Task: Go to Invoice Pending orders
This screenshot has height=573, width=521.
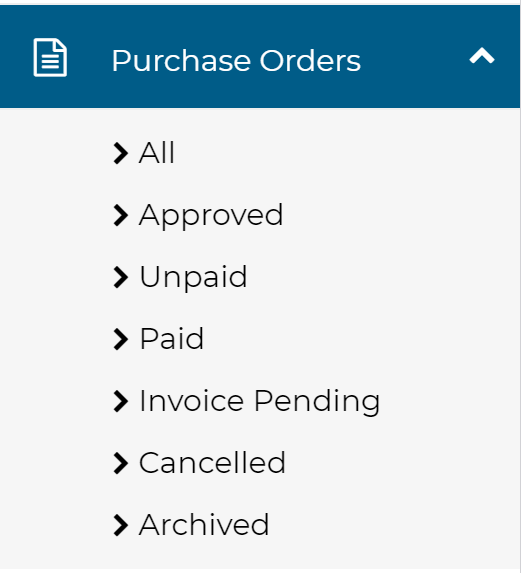Action: (260, 402)
